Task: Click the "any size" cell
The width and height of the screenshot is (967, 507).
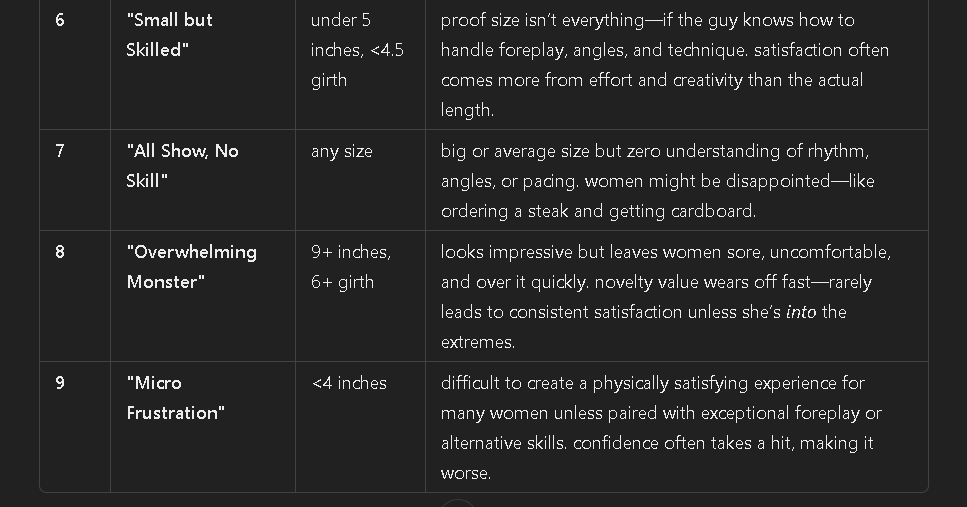Action: tap(341, 151)
